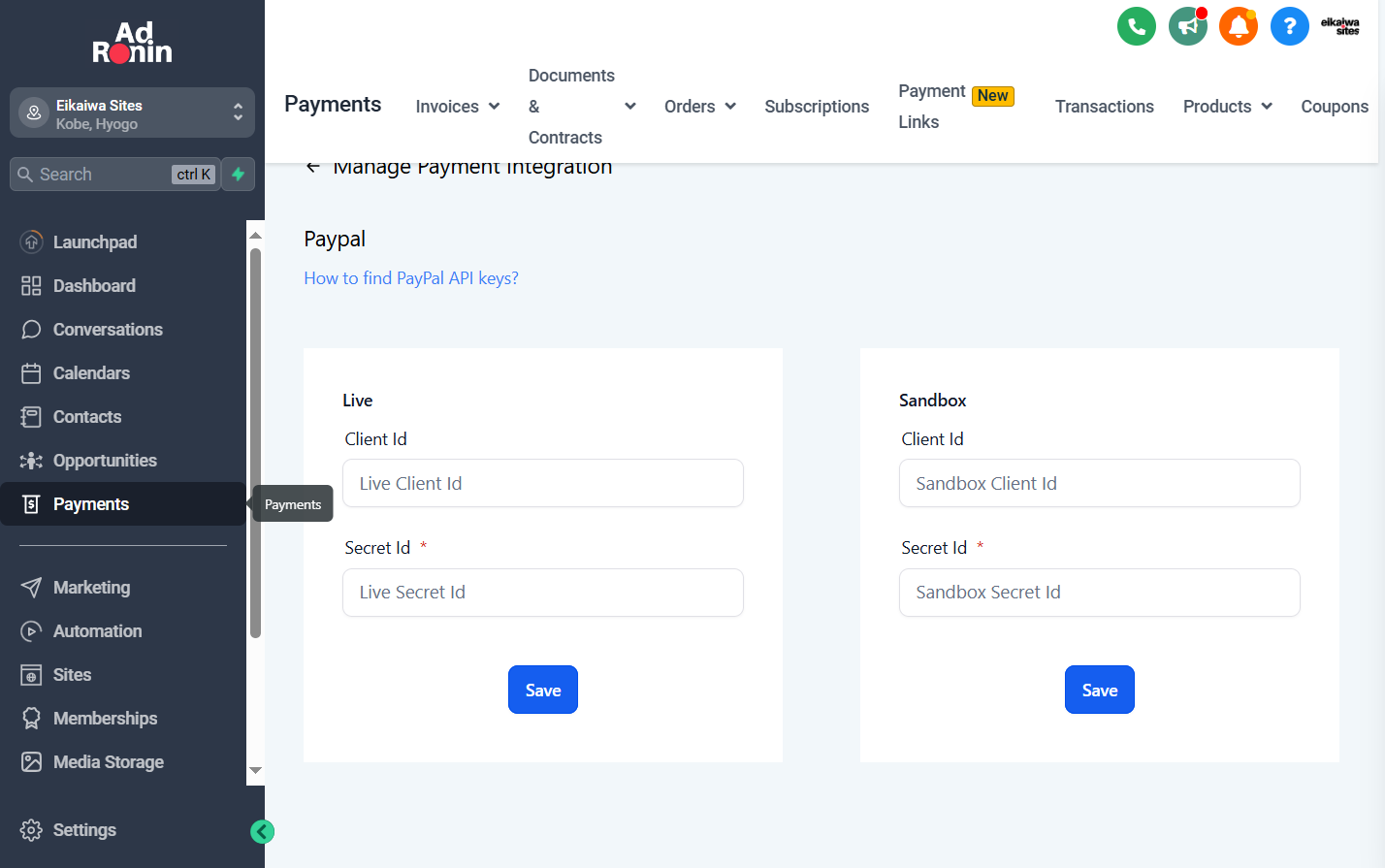
Task: Click the Media Storage image icon
Action: coord(31,761)
